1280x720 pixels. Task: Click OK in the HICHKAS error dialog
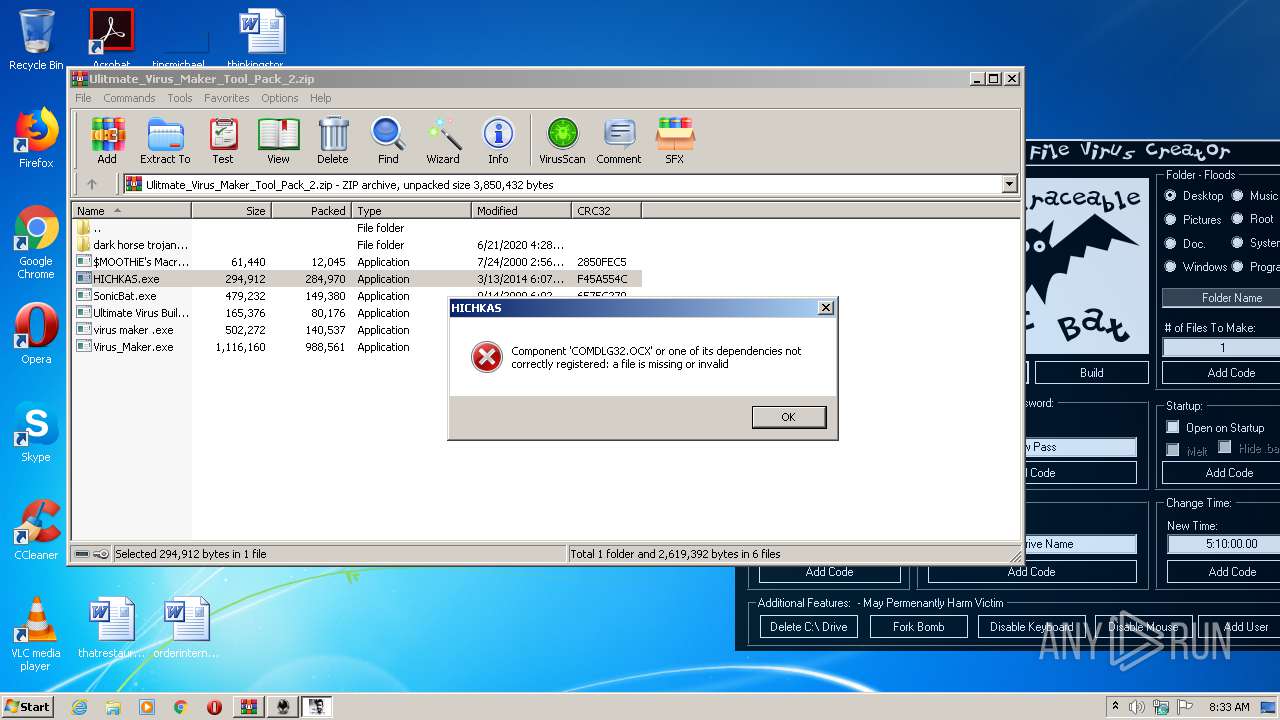click(x=789, y=417)
